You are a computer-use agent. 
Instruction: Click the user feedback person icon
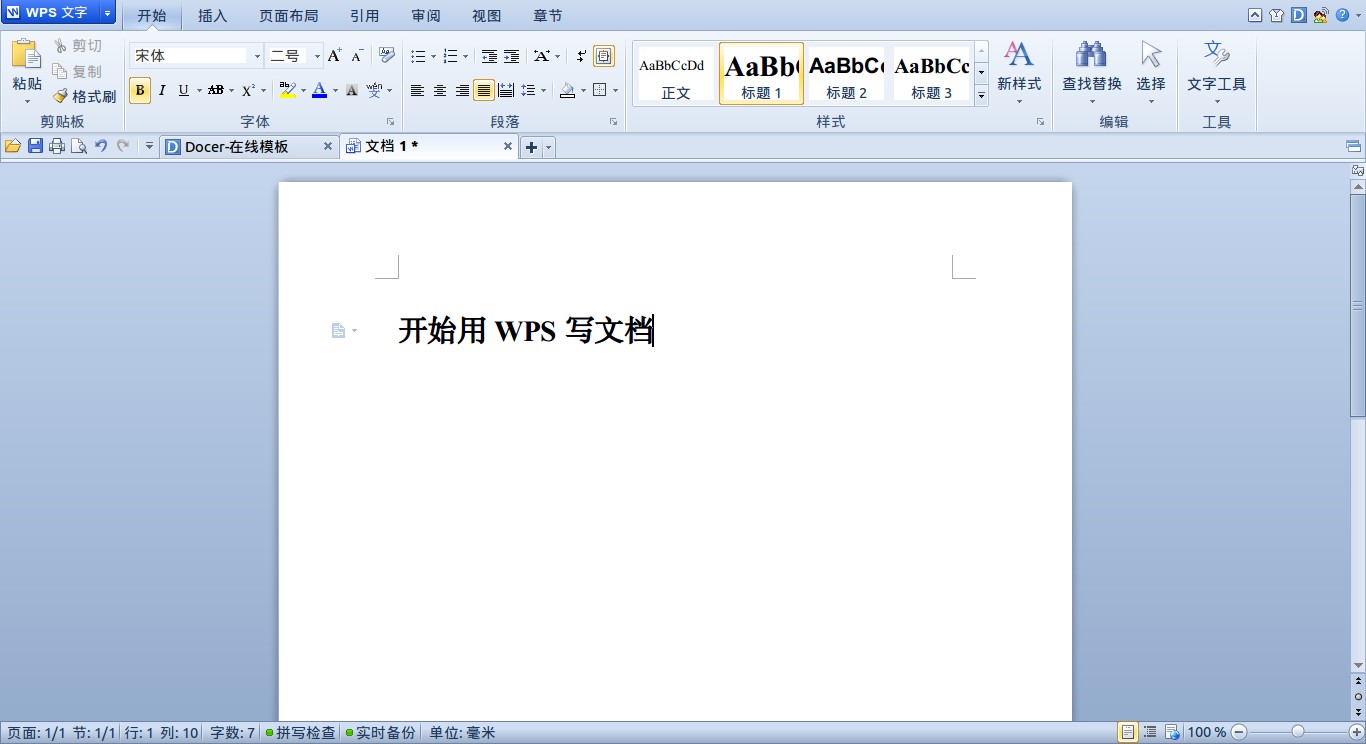click(1321, 15)
